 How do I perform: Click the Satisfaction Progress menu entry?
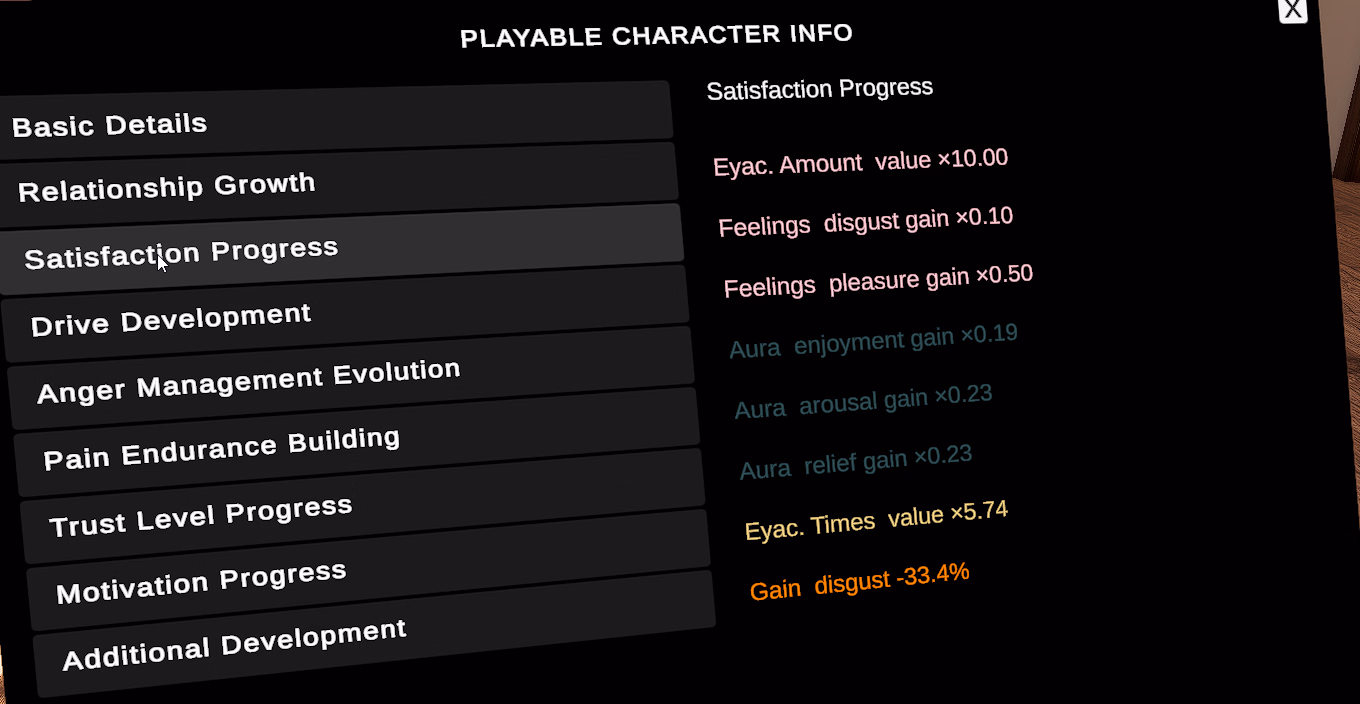[x=342, y=247]
